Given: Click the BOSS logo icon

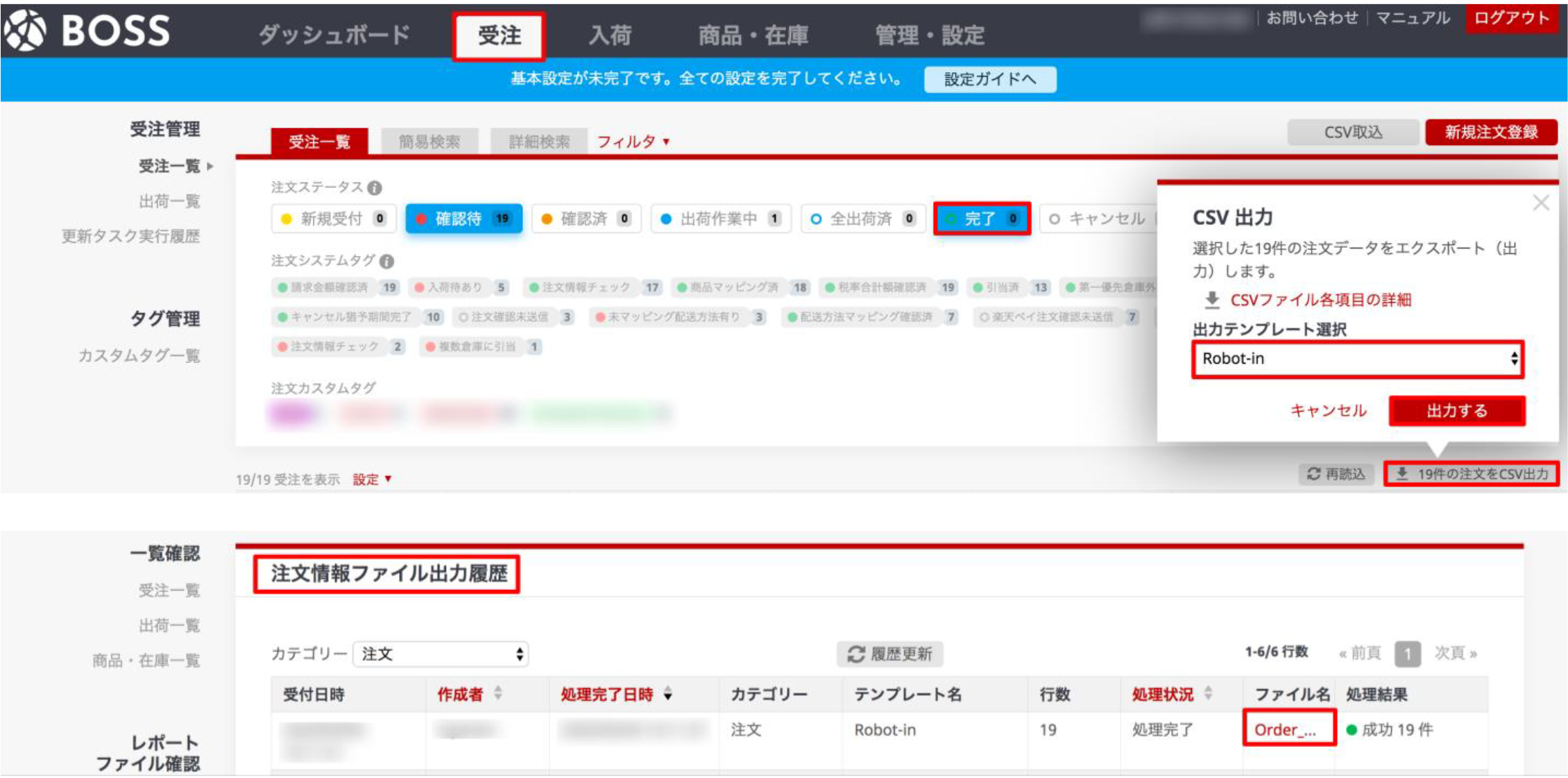Looking at the screenshot, I should (x=25, y=28).
